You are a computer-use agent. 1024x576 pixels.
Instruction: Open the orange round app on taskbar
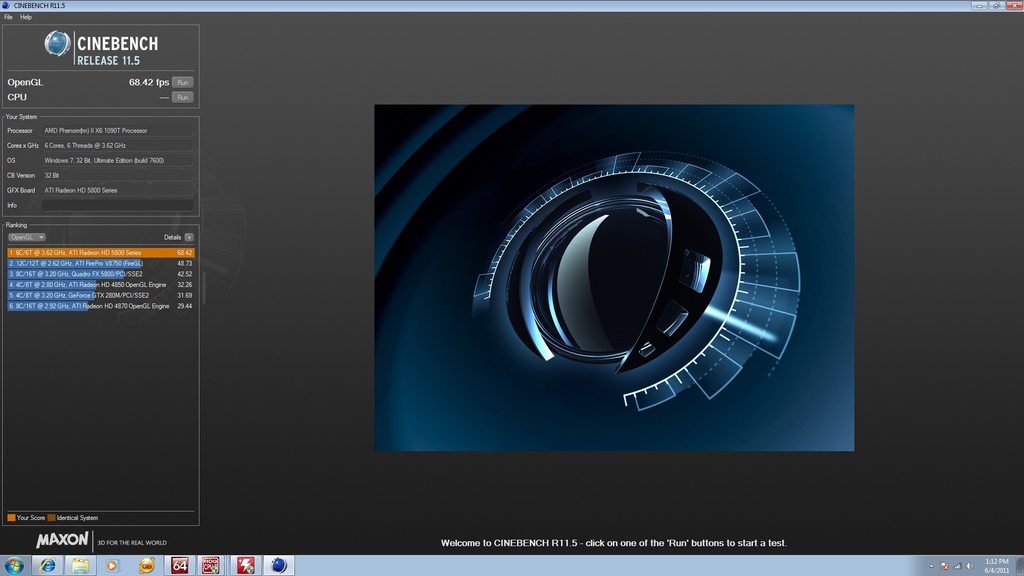click(x=146, y=566)
